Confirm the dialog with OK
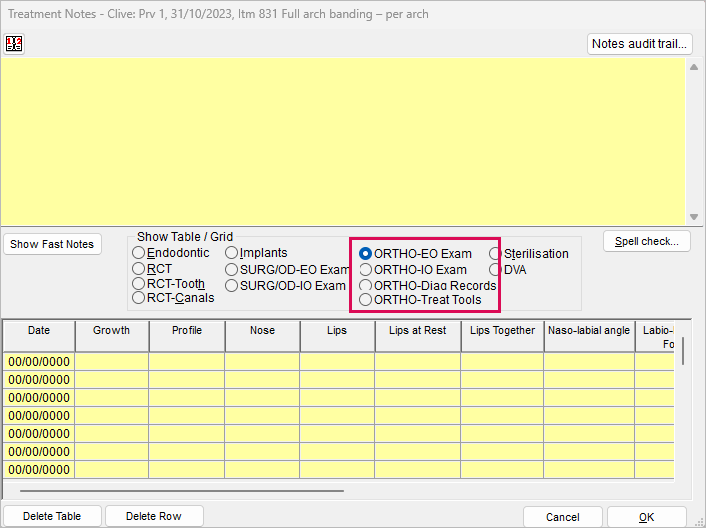The height and width of the screenshot is (528, 706). pos(646,517)
